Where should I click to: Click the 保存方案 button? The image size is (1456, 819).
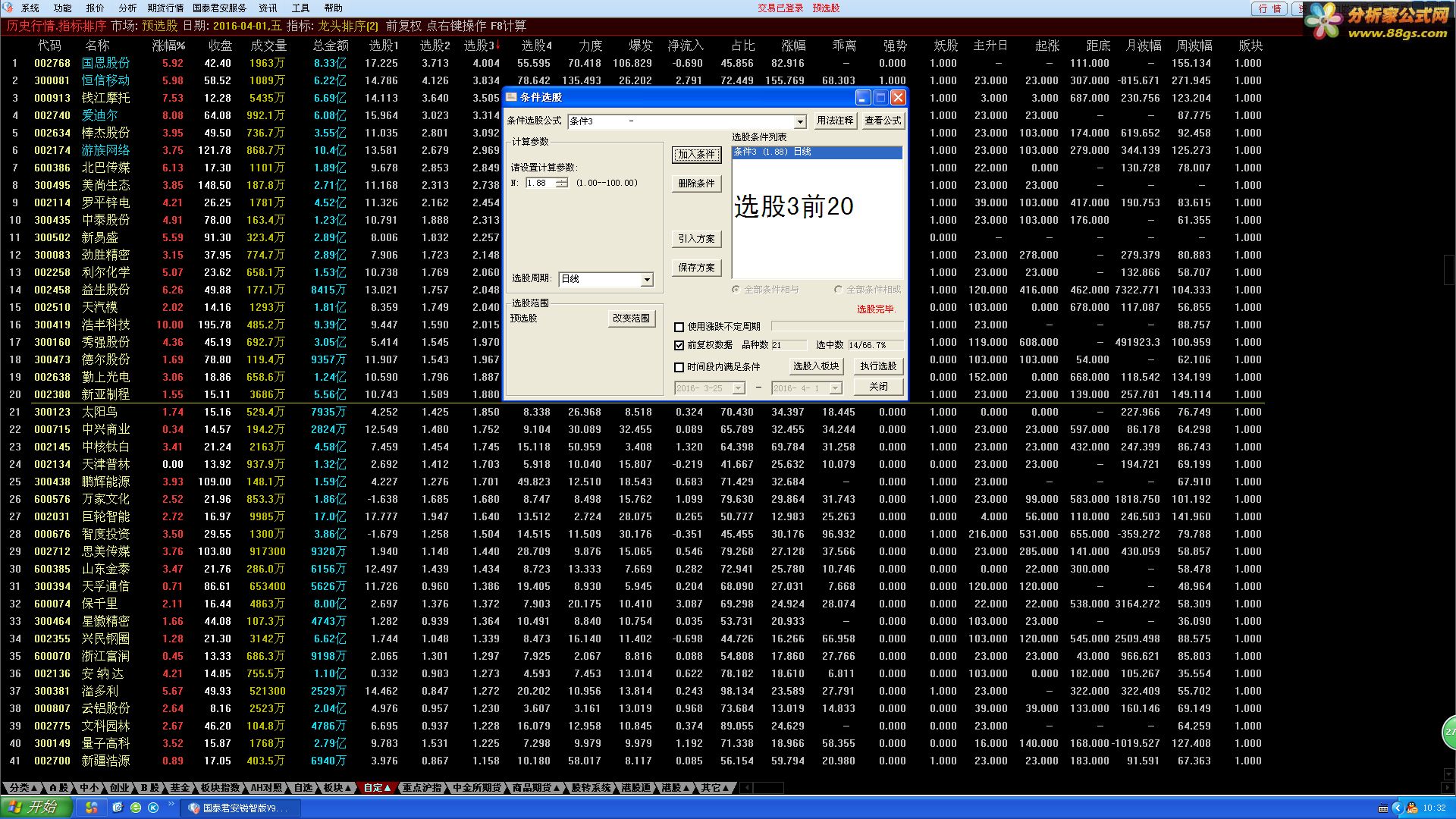click(x=696, y=267)
